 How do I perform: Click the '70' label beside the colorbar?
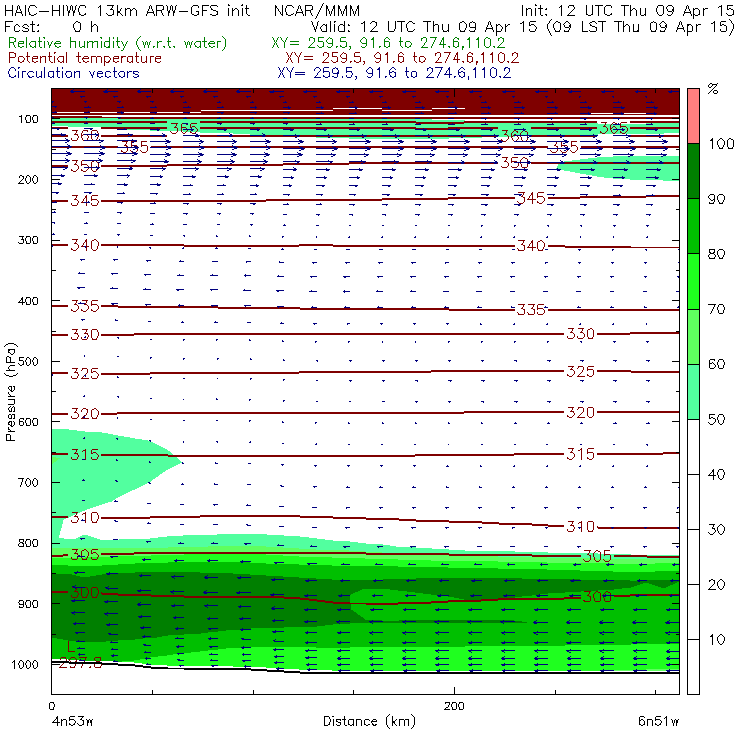click(716, 309)
